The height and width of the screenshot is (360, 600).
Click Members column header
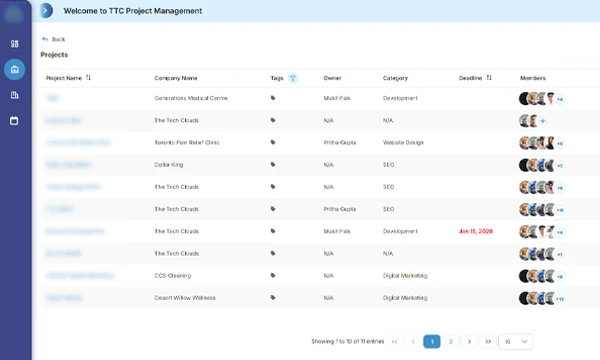533,78
